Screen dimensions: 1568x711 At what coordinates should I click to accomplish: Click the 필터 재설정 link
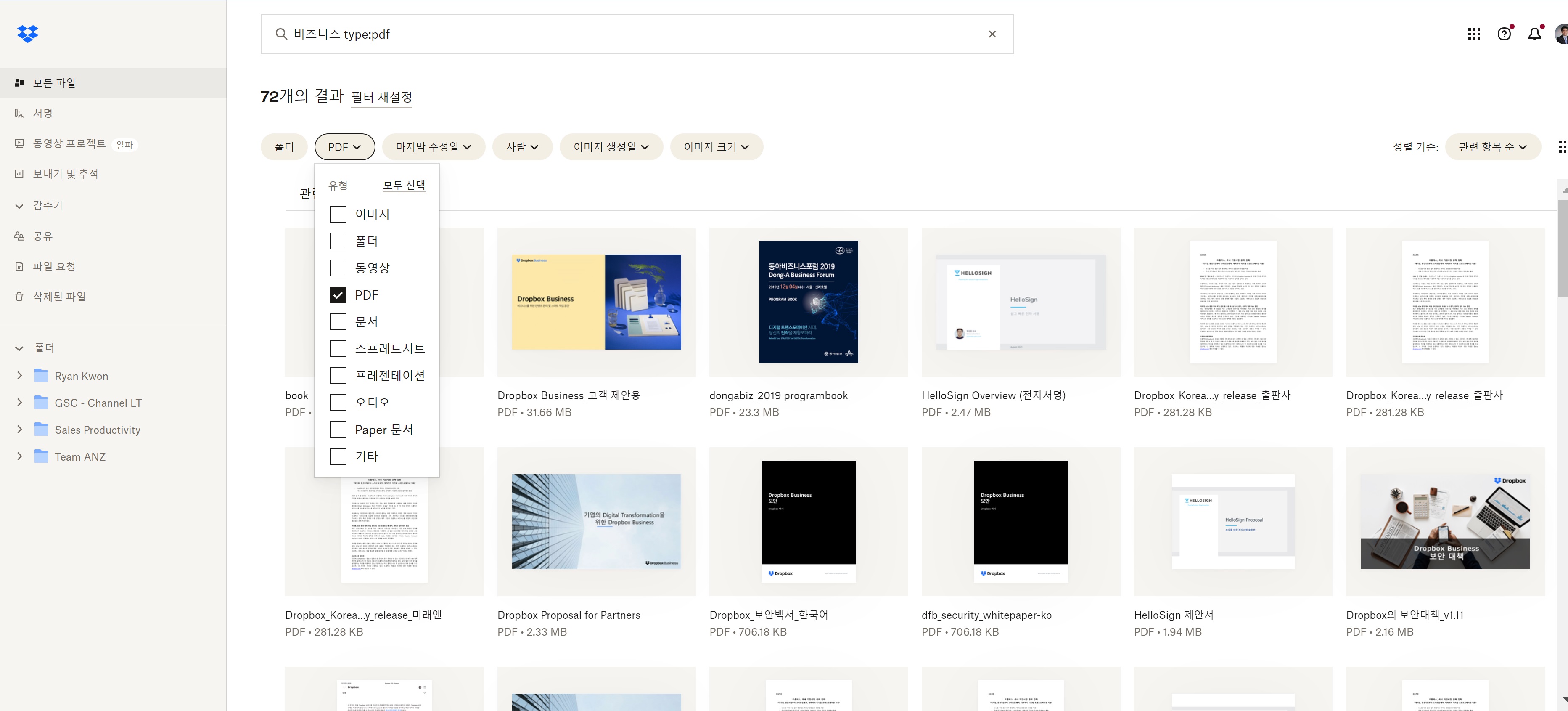coord(382,97)
